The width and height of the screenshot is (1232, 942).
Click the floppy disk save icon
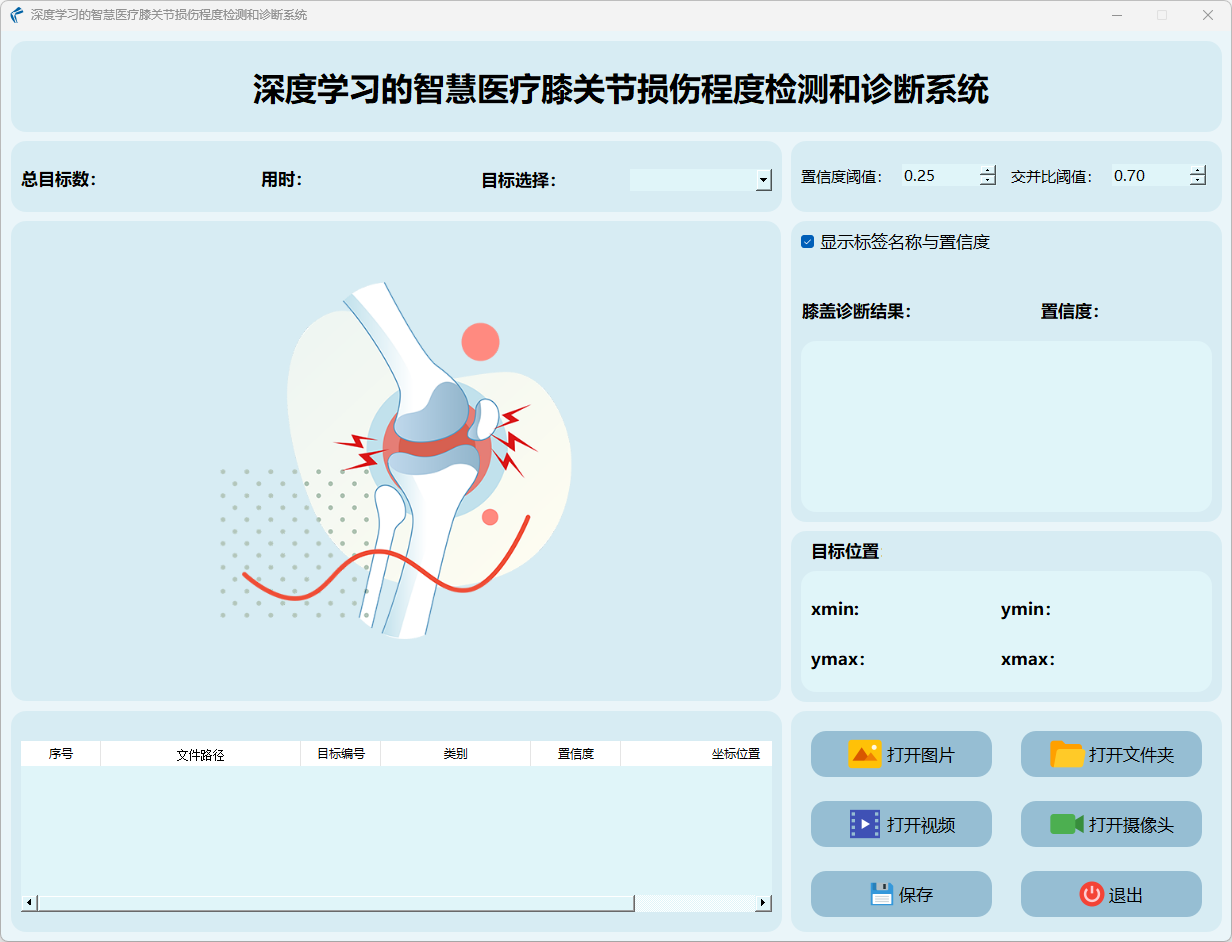[x=881, y=894]
